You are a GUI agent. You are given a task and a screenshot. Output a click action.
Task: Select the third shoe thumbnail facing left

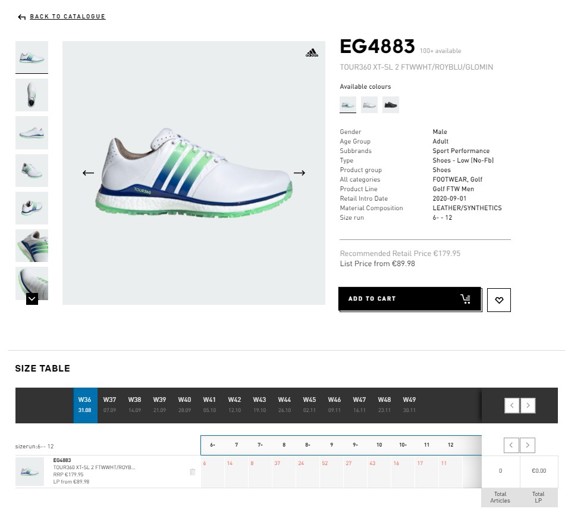[32, 133]
